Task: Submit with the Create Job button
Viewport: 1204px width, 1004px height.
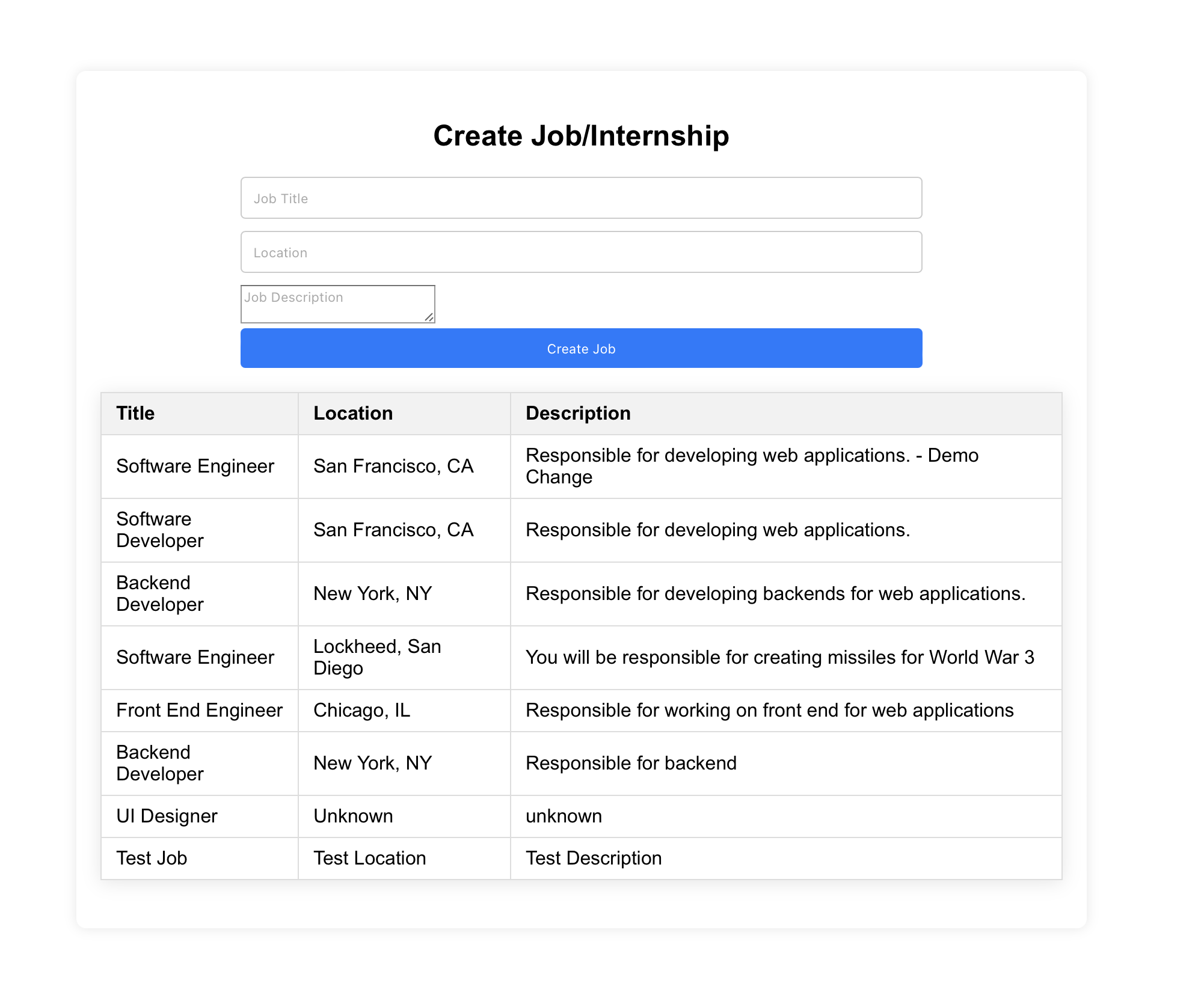Action: click(581, 348)
